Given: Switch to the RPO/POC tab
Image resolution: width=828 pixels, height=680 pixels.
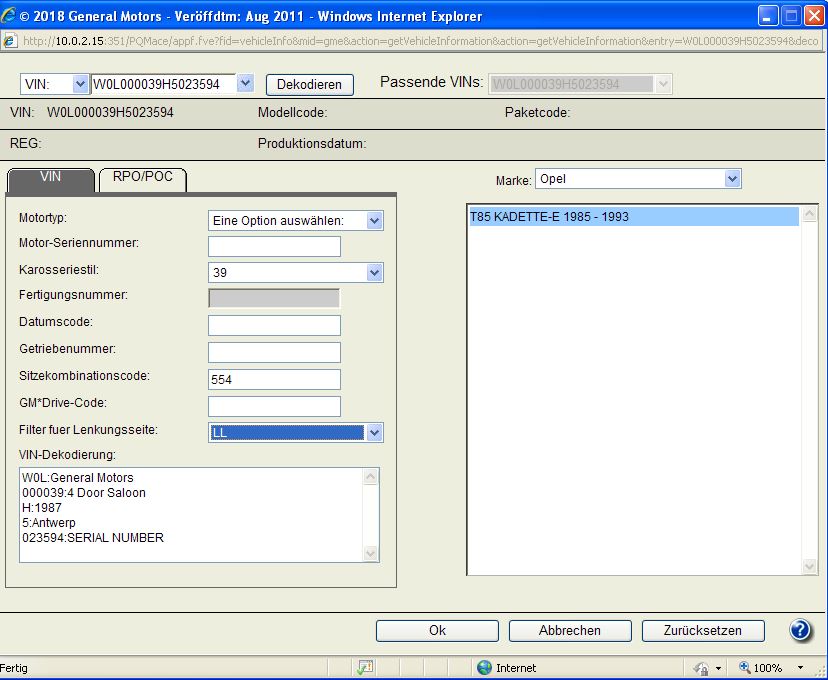Looking at the screenshot, I should (143, 178).
